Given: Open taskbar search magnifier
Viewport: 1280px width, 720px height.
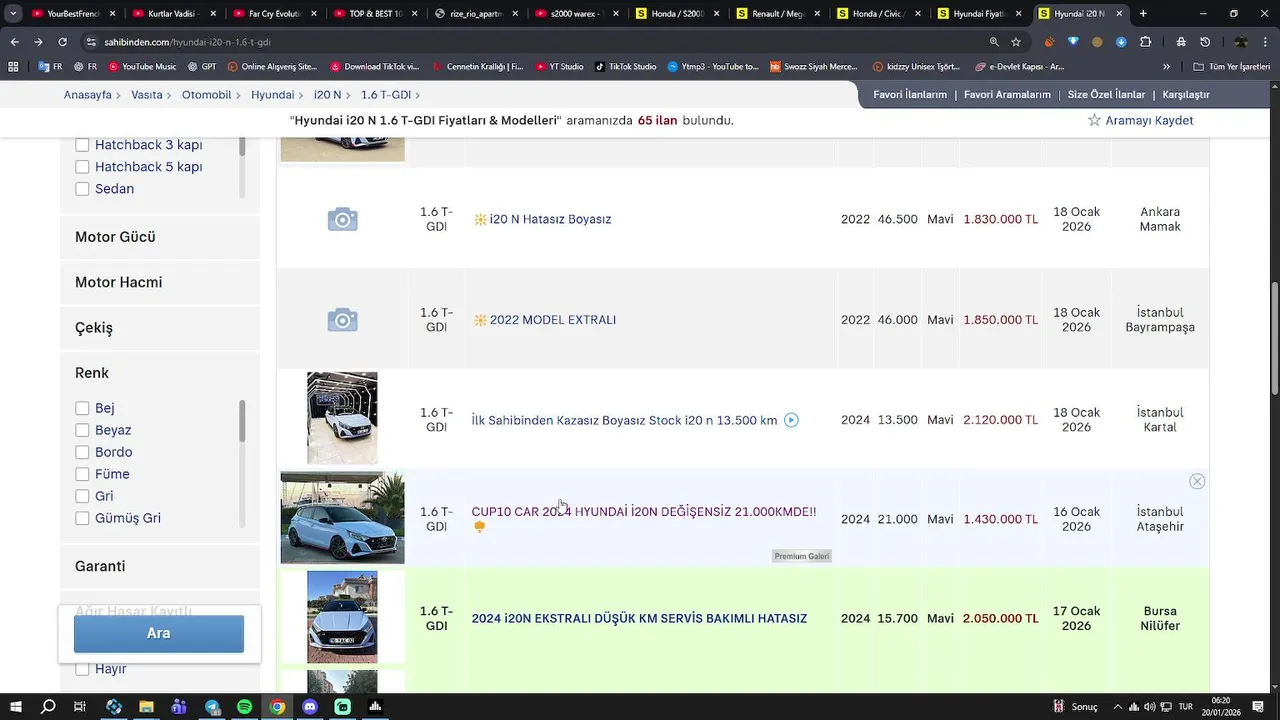Looking at the screenshot, I should tap(47, 706).
